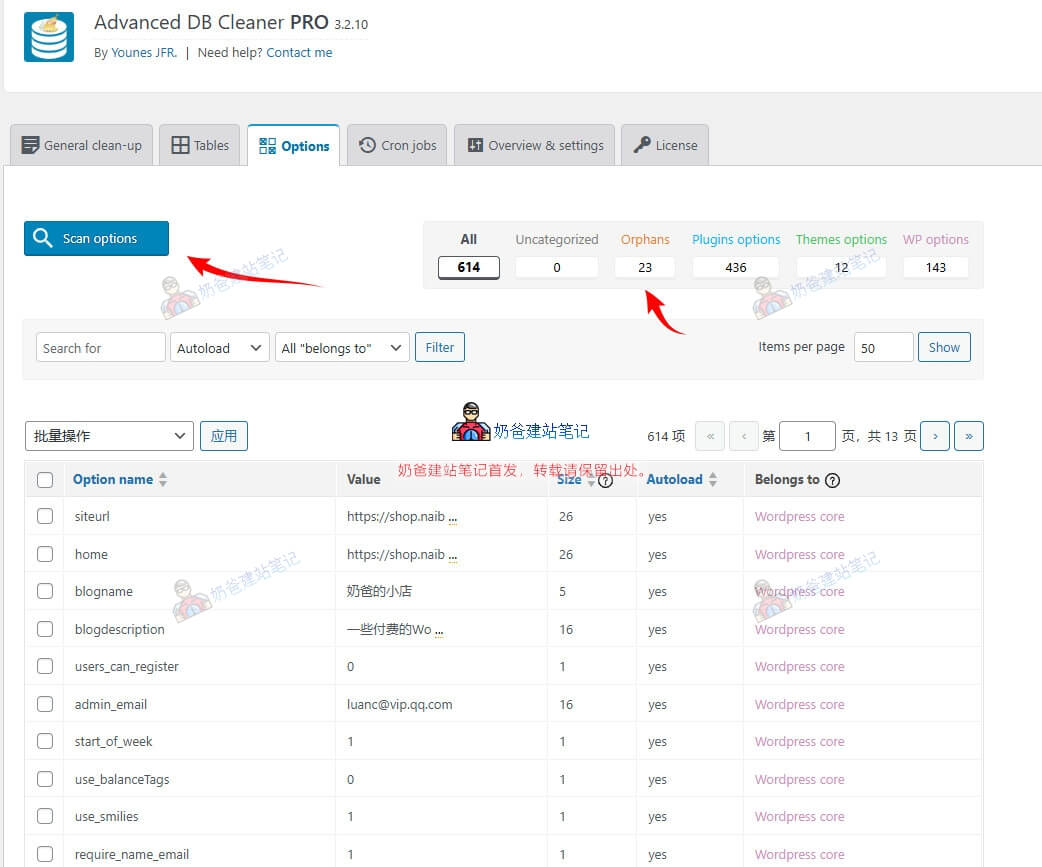
Task: Click the Autoload column sort arrows
Action: point(713,480)
